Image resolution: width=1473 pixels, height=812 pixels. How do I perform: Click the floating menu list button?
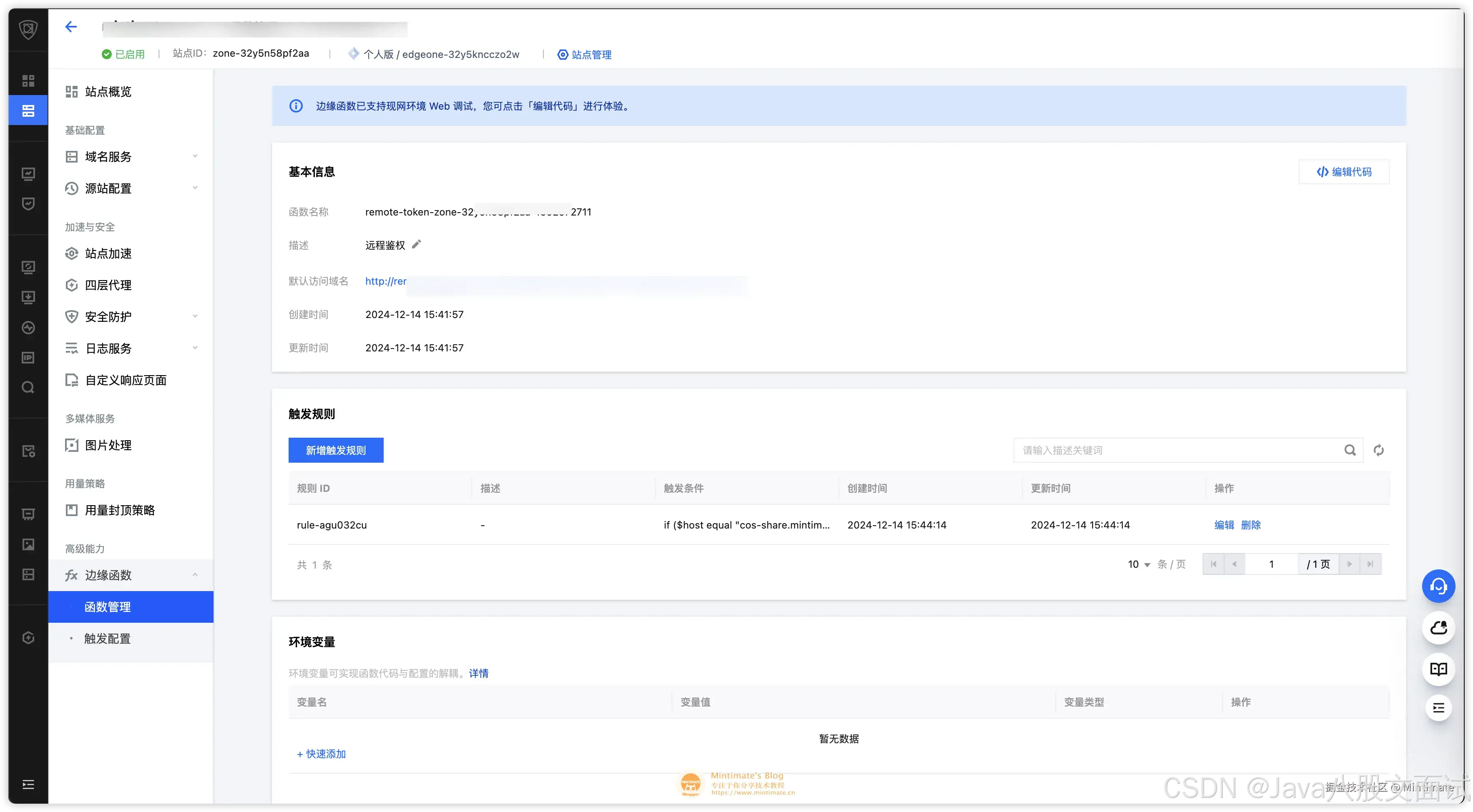click(1439, 709)
